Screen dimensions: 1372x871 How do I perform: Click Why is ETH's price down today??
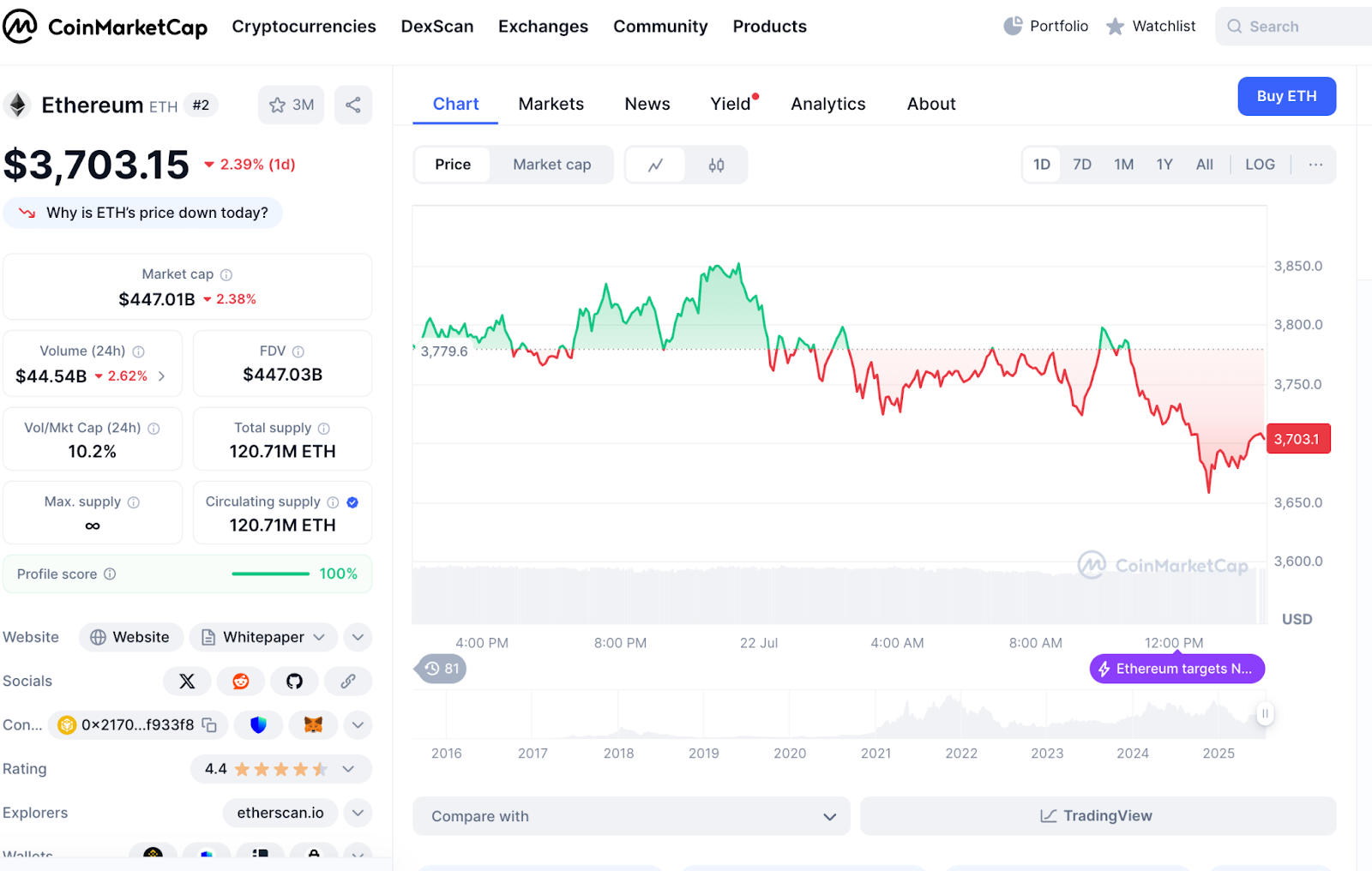(x=142, y=213)
